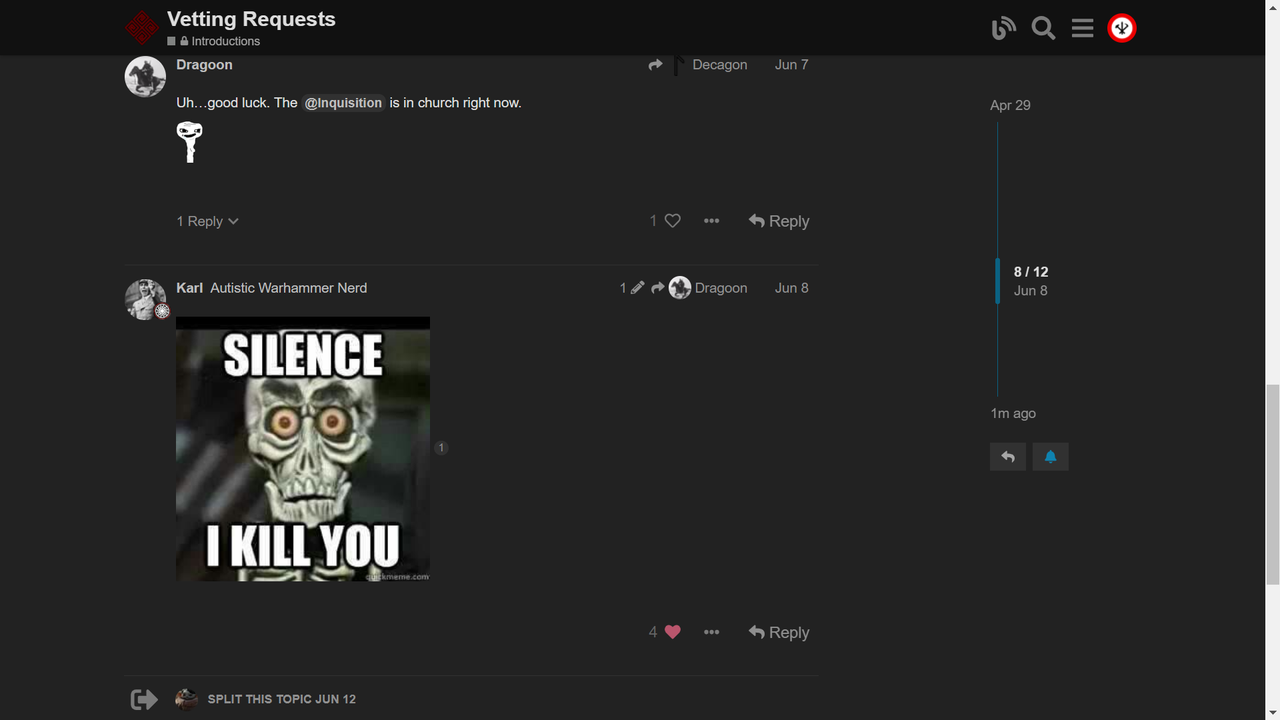Click the like count on Karl's post
This screenshot has height=720, width=1280.
653,632
